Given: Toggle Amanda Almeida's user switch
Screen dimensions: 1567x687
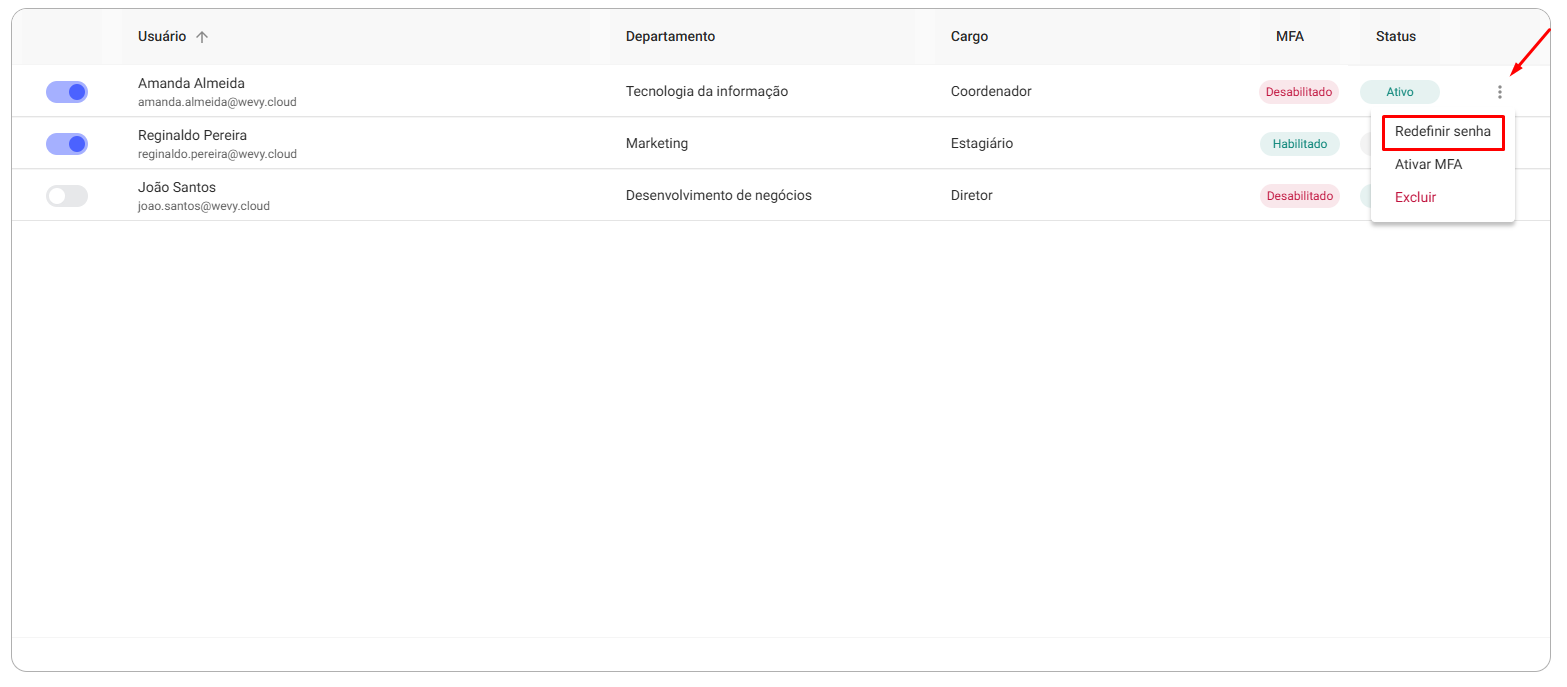Looking at the screenshot, I should tap(67, 92).
